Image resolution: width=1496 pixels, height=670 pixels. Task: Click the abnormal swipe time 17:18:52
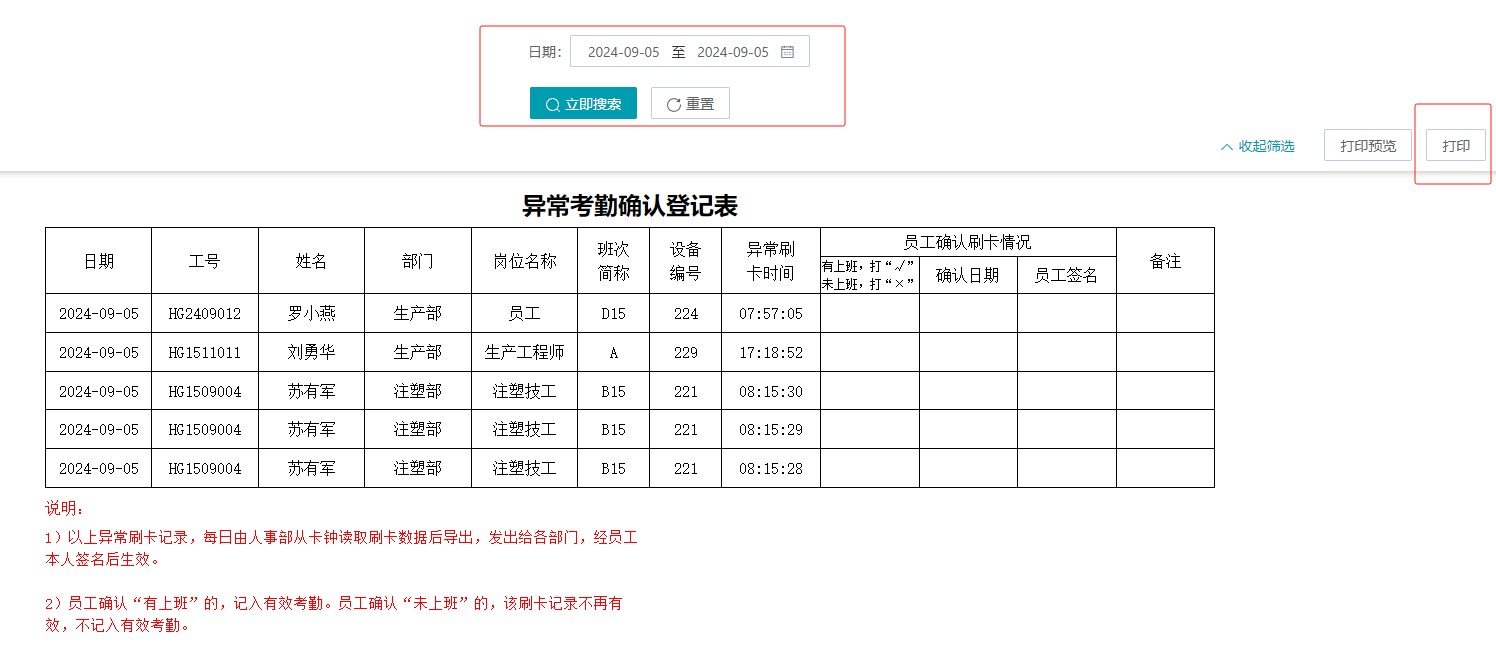coord(771,352)
